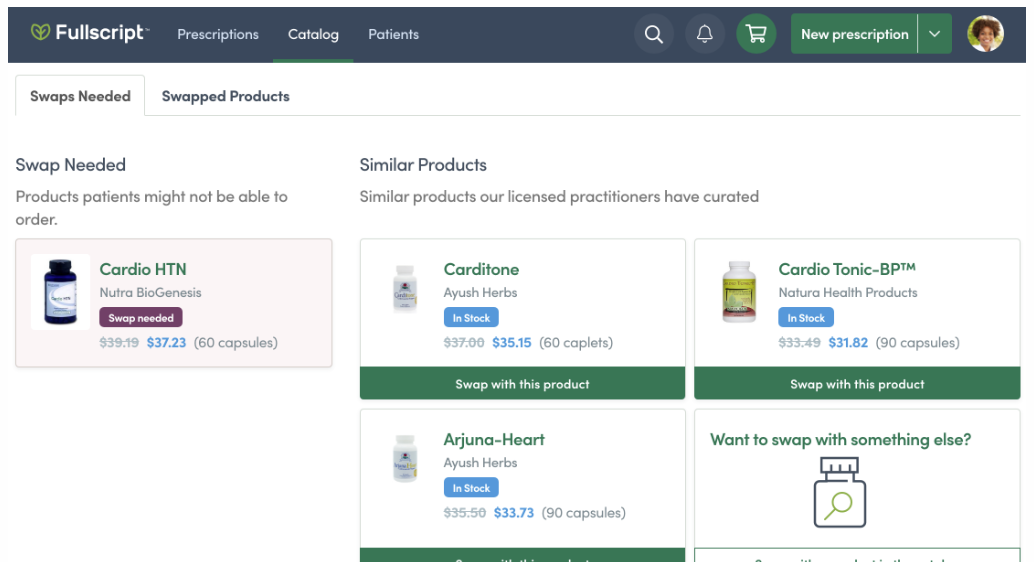The width and height of the screenshot is (1034, 562).
Task: Swap with Carditone product
Action: pos(522,384)
